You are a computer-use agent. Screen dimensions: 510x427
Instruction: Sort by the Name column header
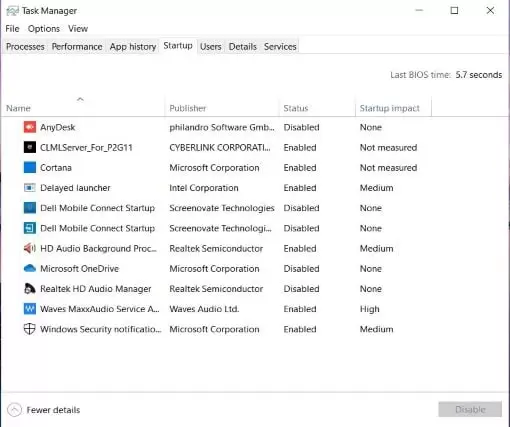click(x=83, y=108)
